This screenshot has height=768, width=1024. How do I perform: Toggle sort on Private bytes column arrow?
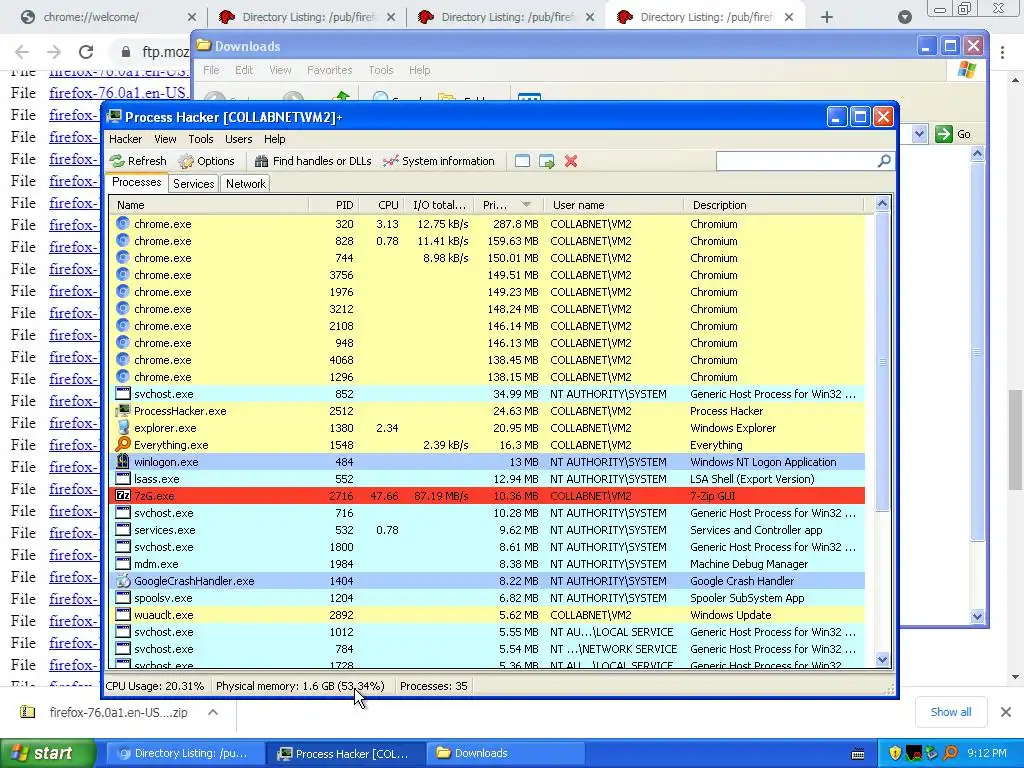(526, 205)
